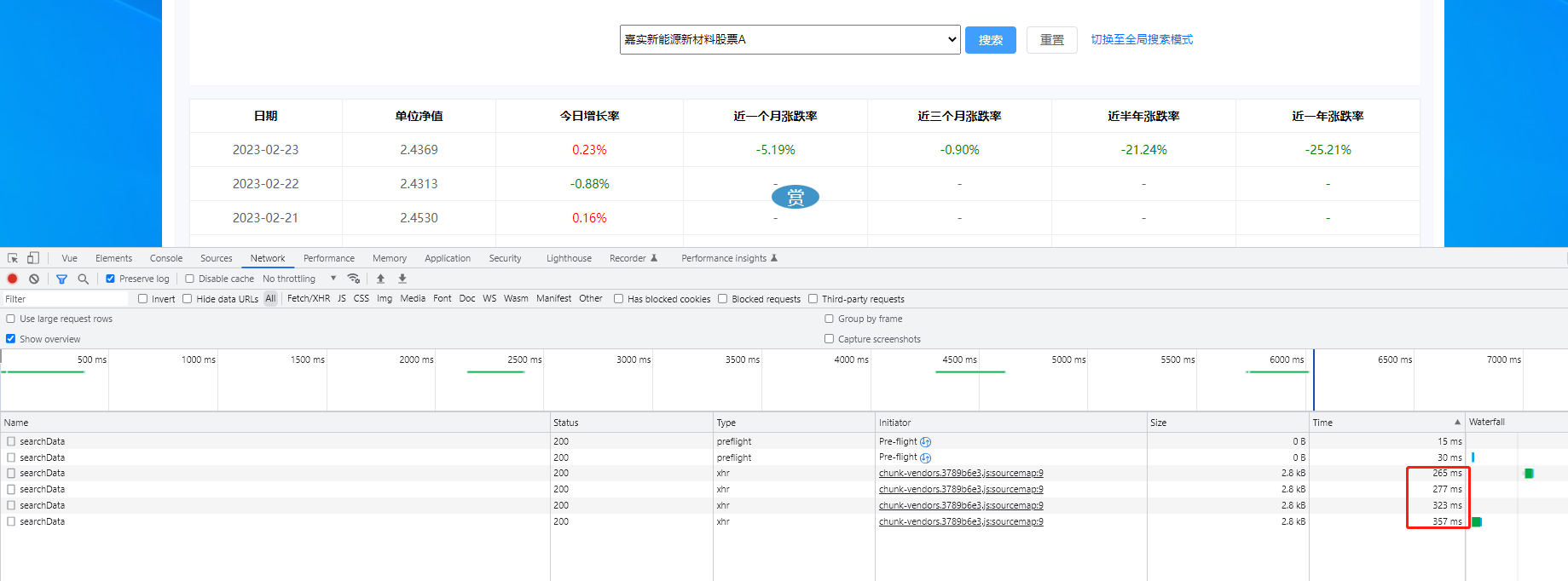Screen dimensions: 1568x581
Task: Stop recording network log (red circle)
Action: click(12, 279)
